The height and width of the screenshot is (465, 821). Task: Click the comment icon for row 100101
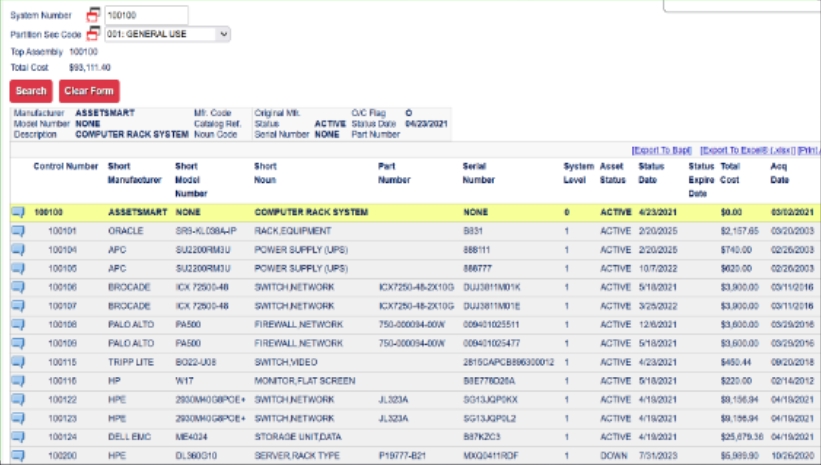pyautogui.click(x=18, y=231)
